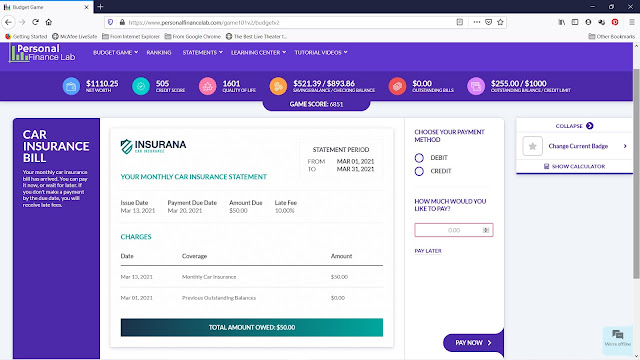Click the Pay Later link
This screenshot has height=360, width=640.
coord(428,251)
